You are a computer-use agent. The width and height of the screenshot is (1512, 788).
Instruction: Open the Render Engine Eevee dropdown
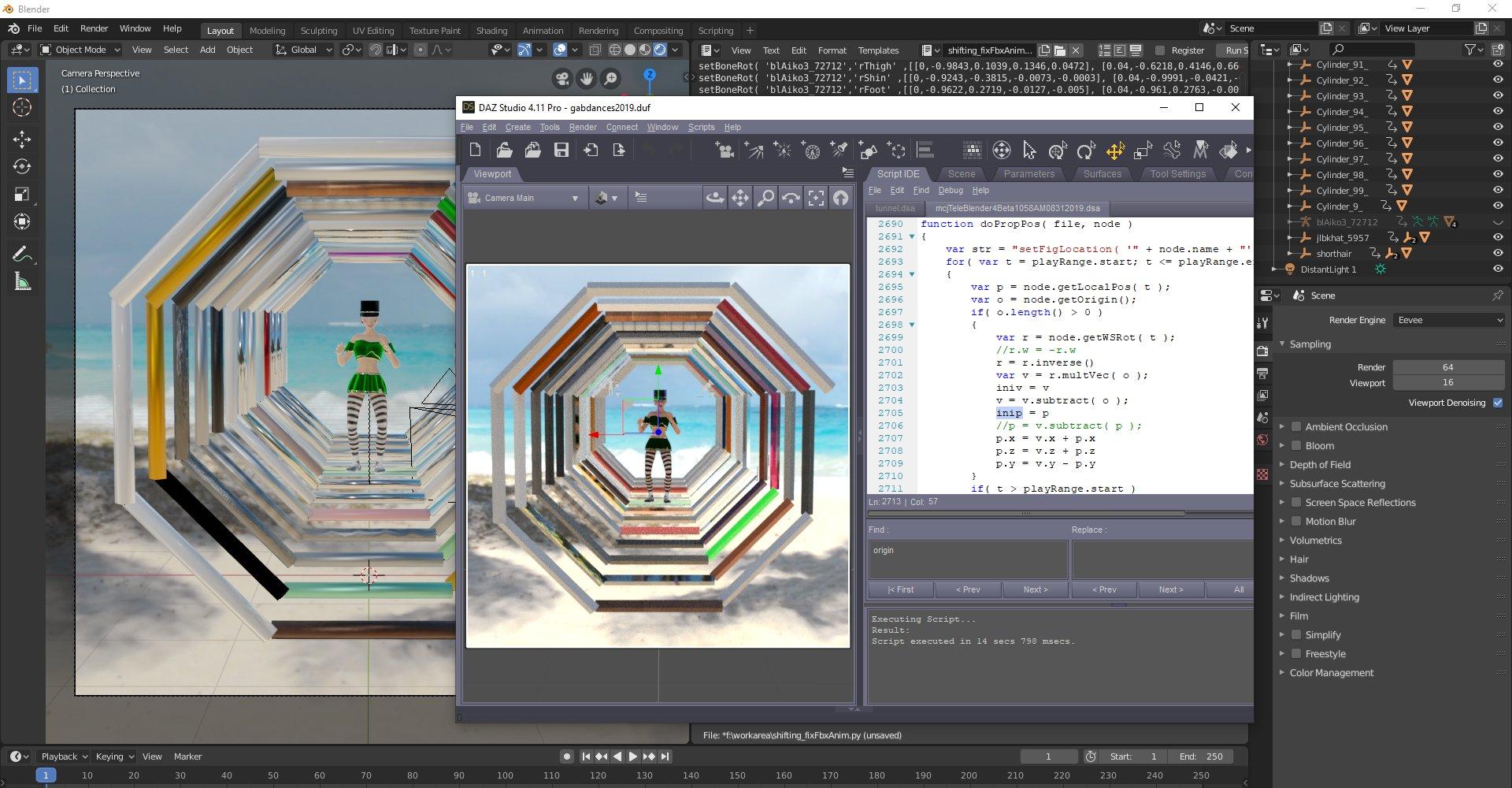click(1449, 320)
